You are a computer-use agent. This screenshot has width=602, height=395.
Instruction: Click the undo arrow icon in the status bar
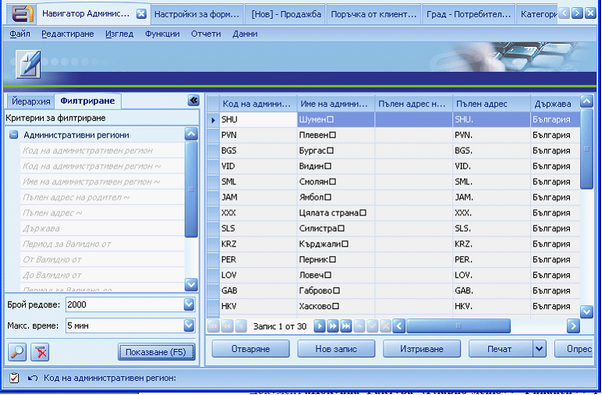tap(33, 378)
